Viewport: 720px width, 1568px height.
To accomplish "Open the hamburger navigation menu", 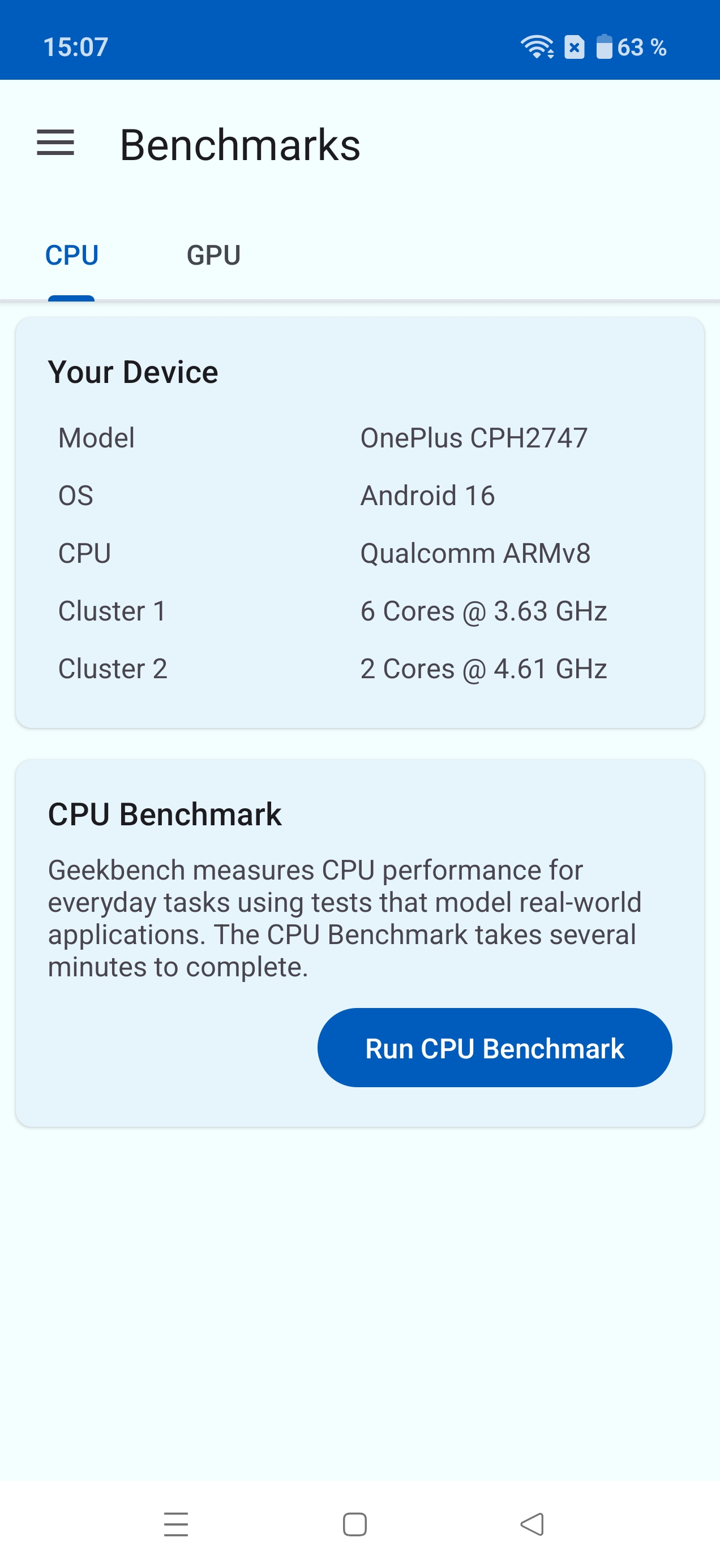I will click(55, 143).
